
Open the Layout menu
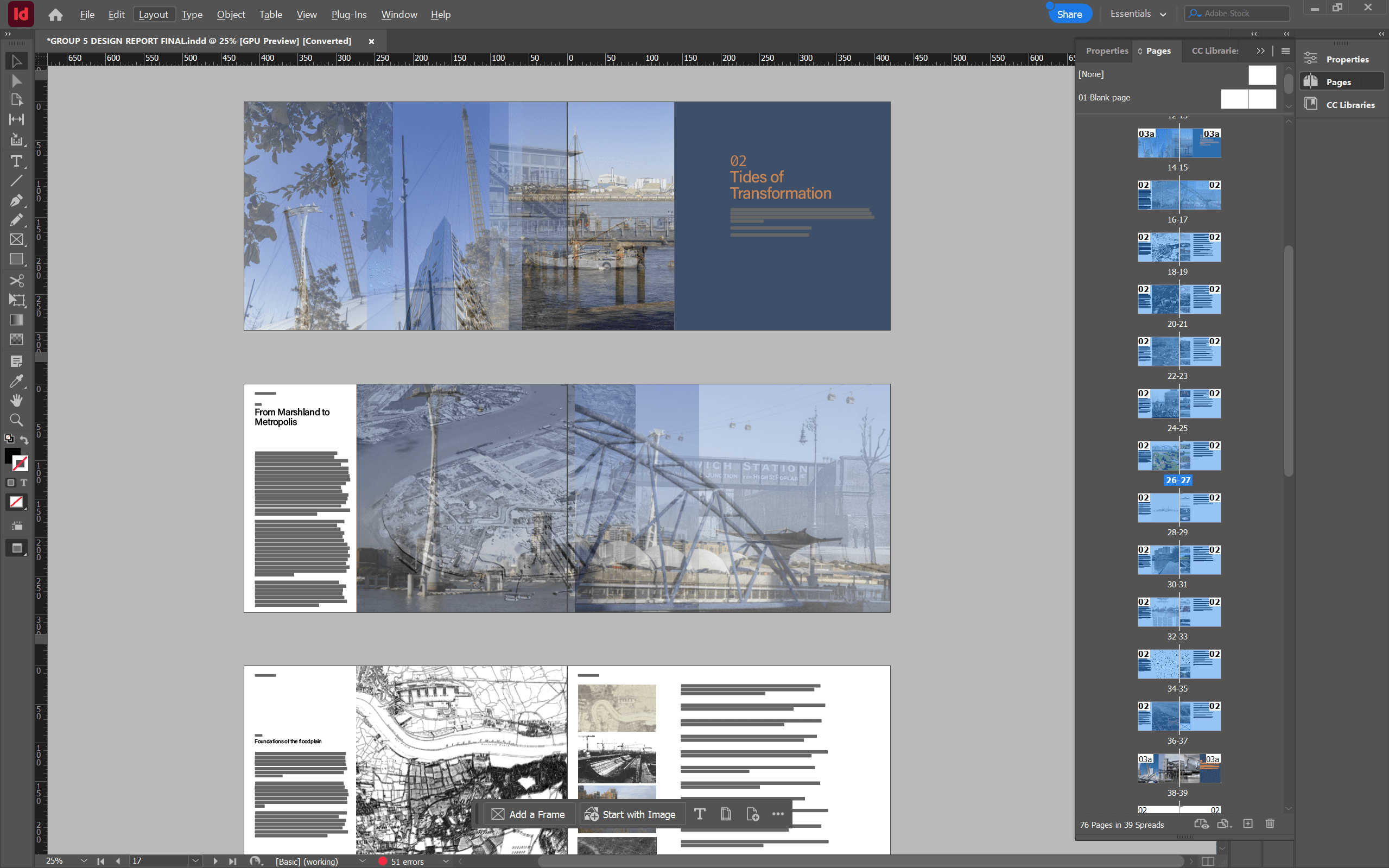(x=153, y=14)
